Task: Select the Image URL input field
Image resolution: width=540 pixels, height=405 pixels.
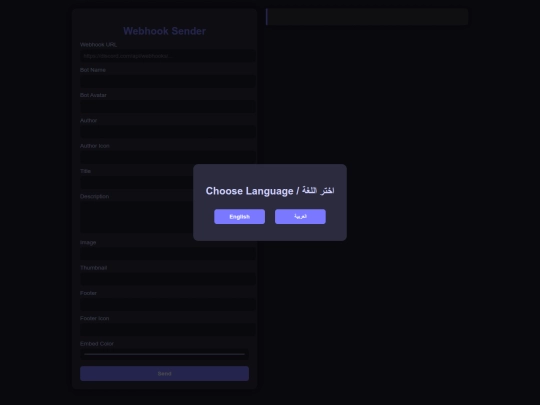Action: click(168, 254)
